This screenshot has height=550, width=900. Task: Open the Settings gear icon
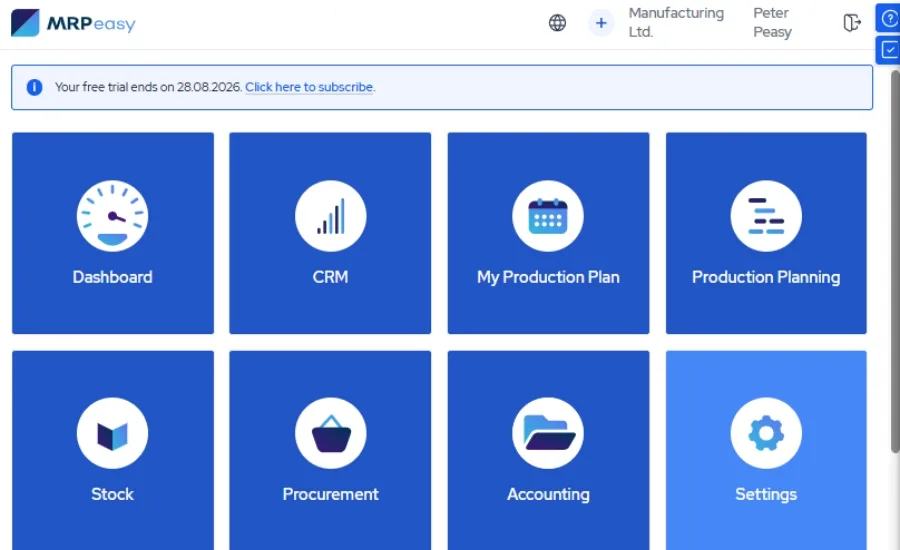766,433
